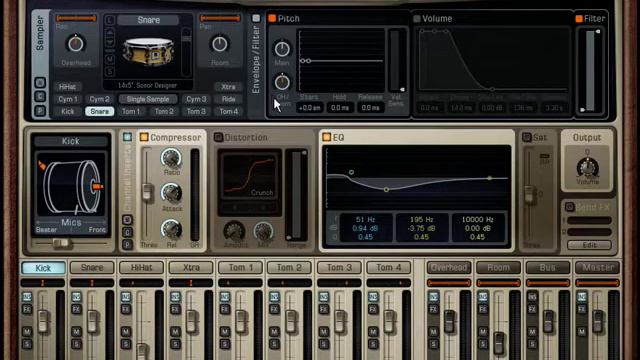Click the Beater/Front mic balance slider
This screenshot has width=640, height=360.
click(61, 244)
